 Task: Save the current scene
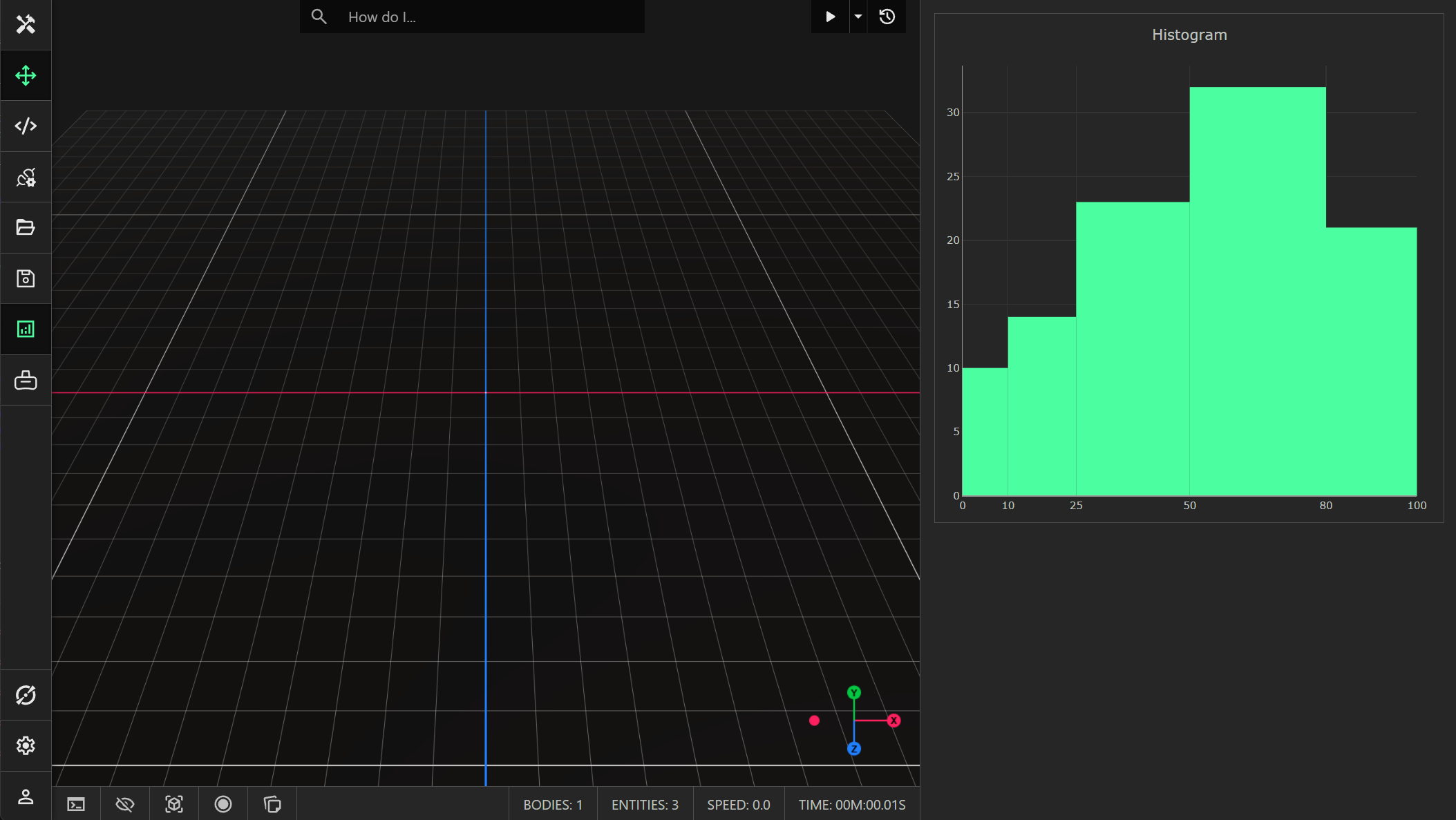pyautogui.click(x=26, y=278)
